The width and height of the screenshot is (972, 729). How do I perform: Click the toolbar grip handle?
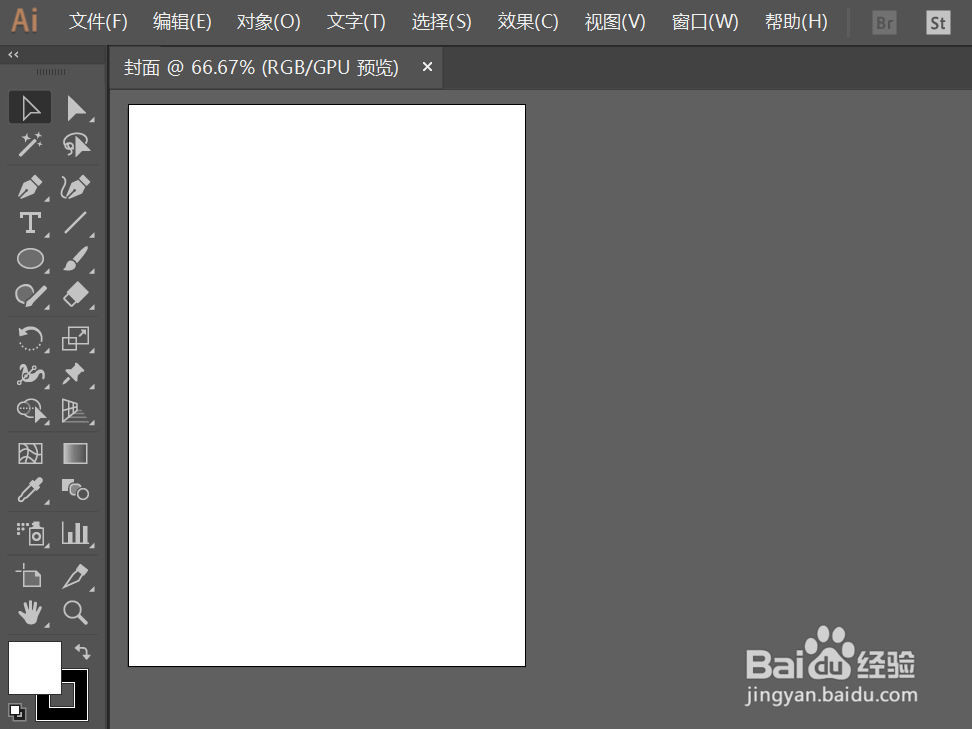pyautogui.click(x=51, y=72)
